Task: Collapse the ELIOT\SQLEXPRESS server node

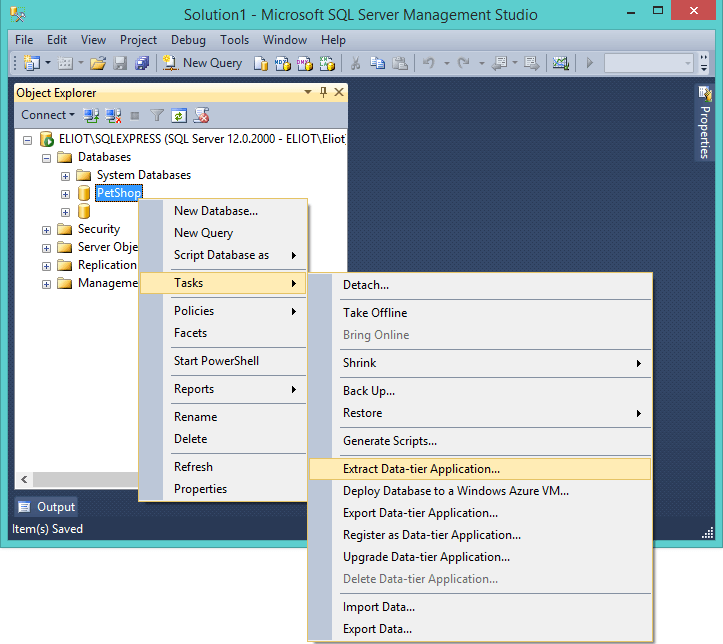Action: tap(28, 140)
